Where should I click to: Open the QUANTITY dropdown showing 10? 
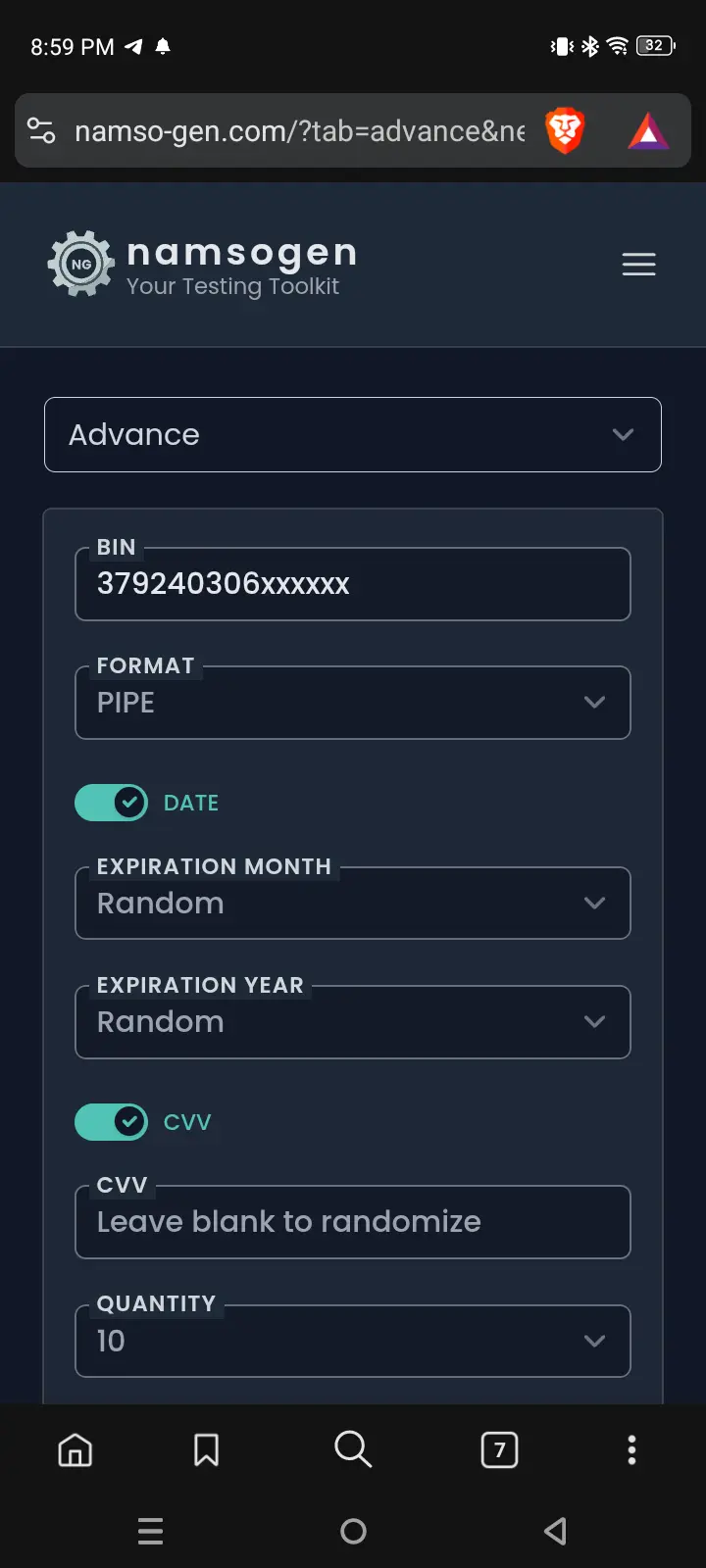tap(353, 1341)
